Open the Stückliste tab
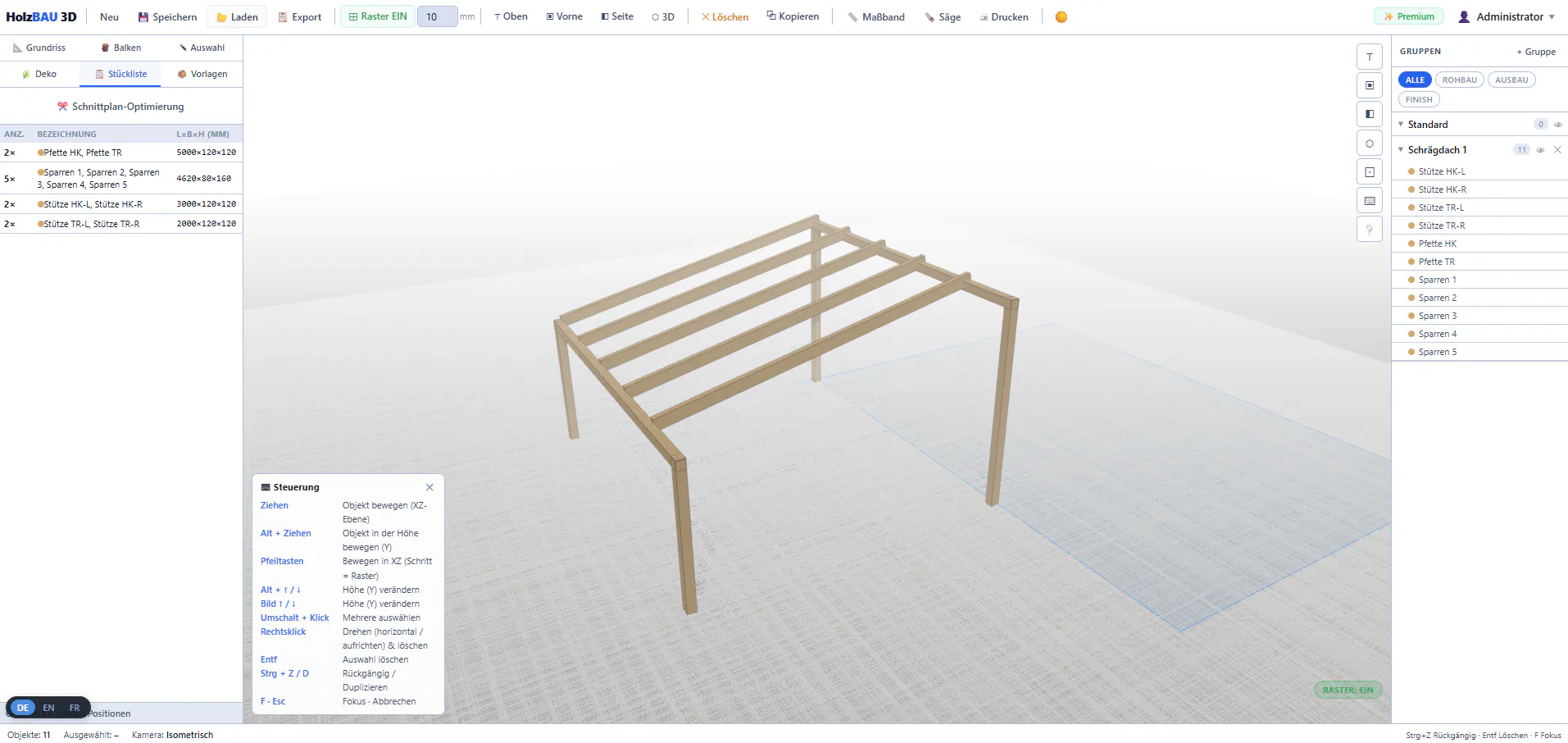 tap(121, 74)
